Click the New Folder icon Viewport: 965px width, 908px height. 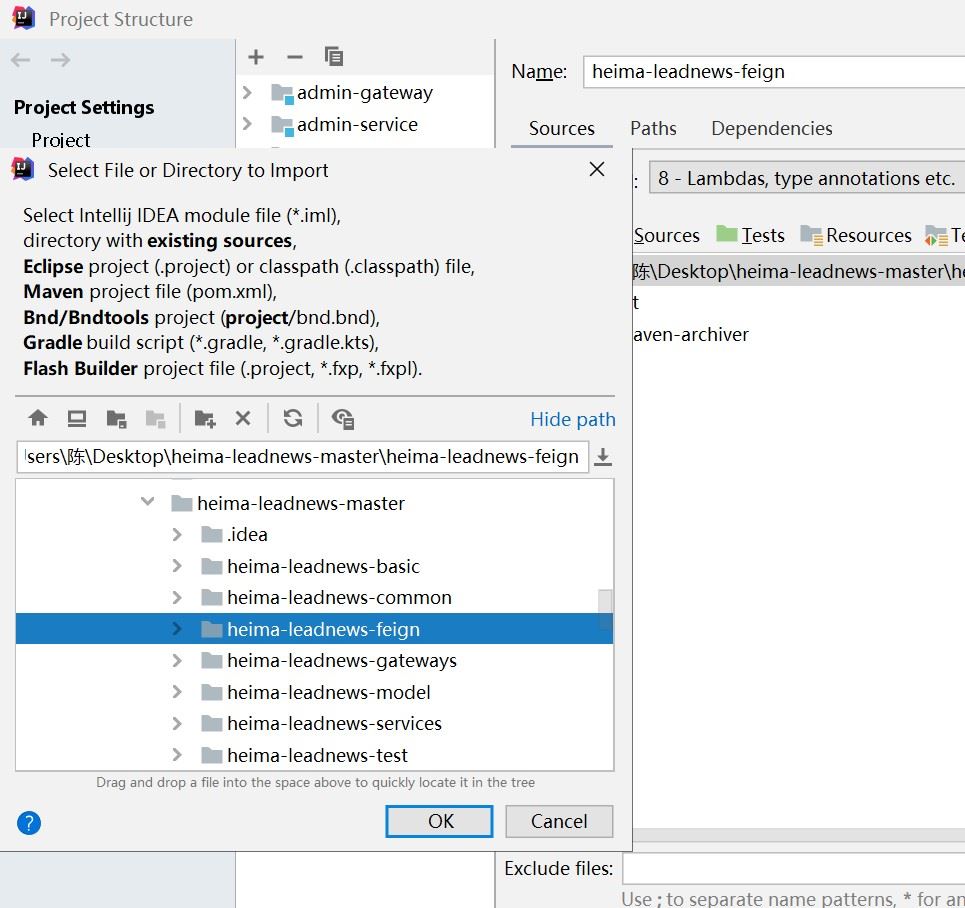(205, 419)
